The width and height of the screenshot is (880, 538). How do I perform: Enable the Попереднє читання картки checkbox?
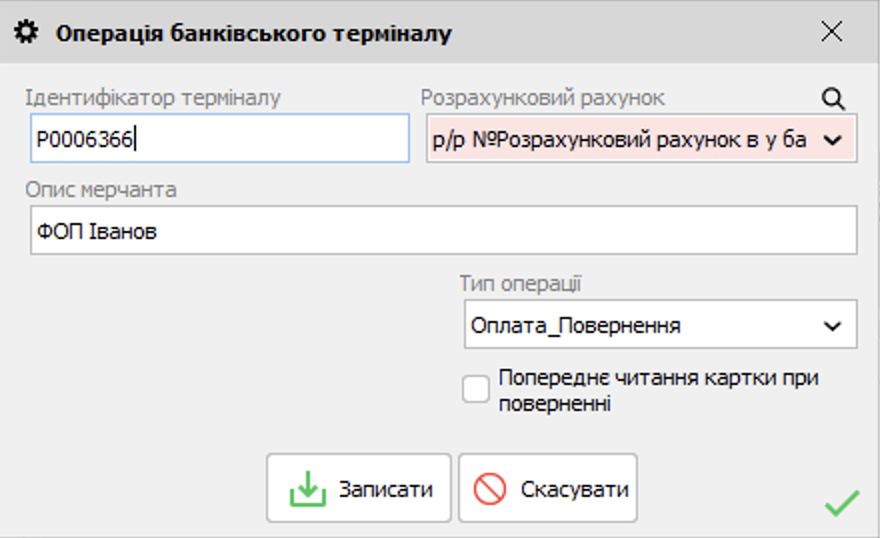tap(476, 389)
